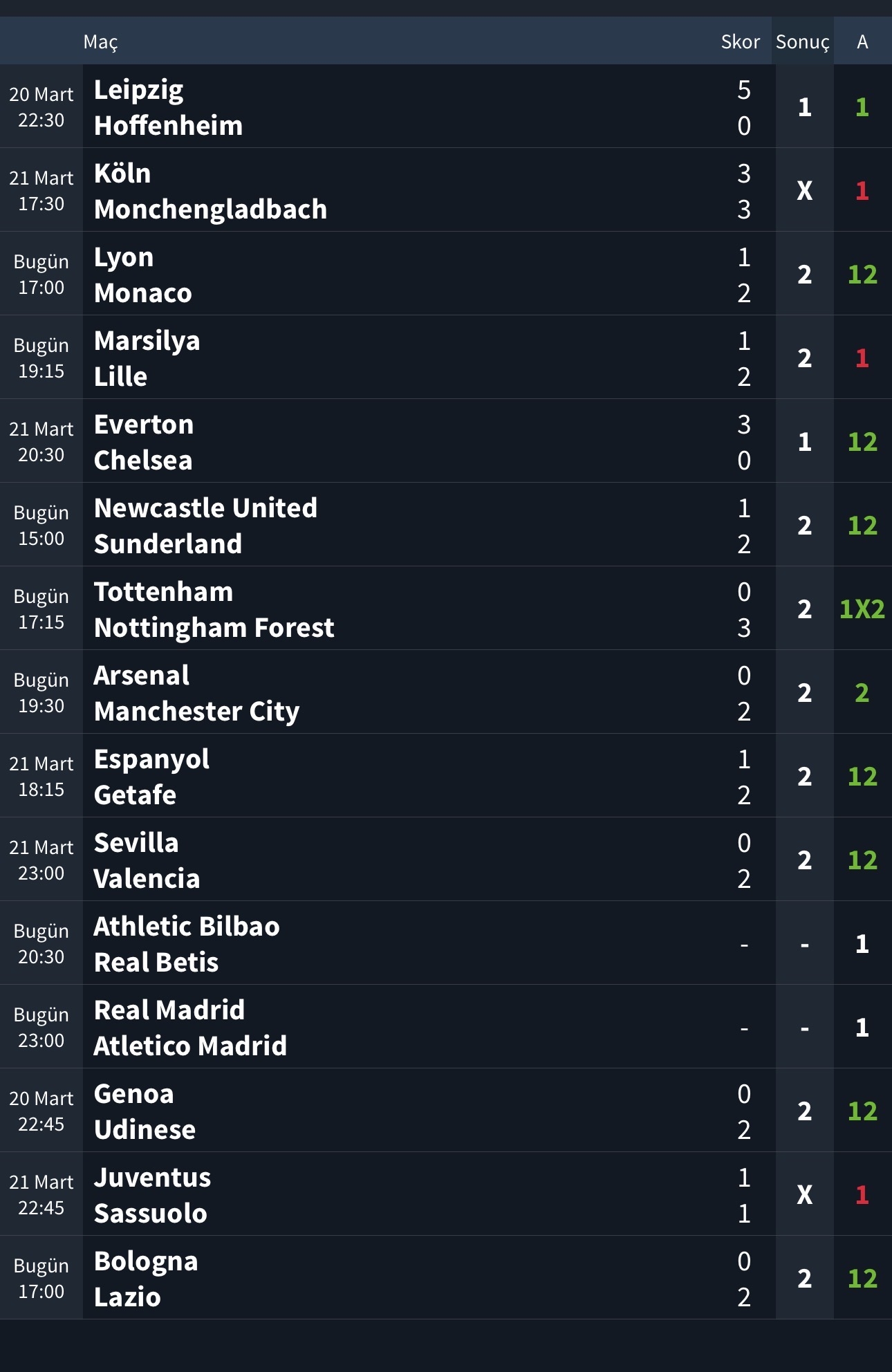Select the Juventus match X result
The width and height of the screenshot is (892, 1372).
point(804,1195)
